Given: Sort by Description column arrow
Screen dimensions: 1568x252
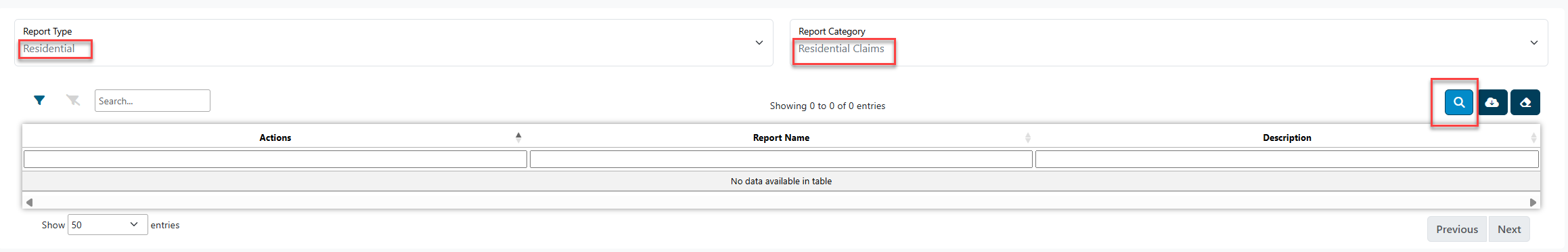Looking at the screenshot, I should point(1533,138).
